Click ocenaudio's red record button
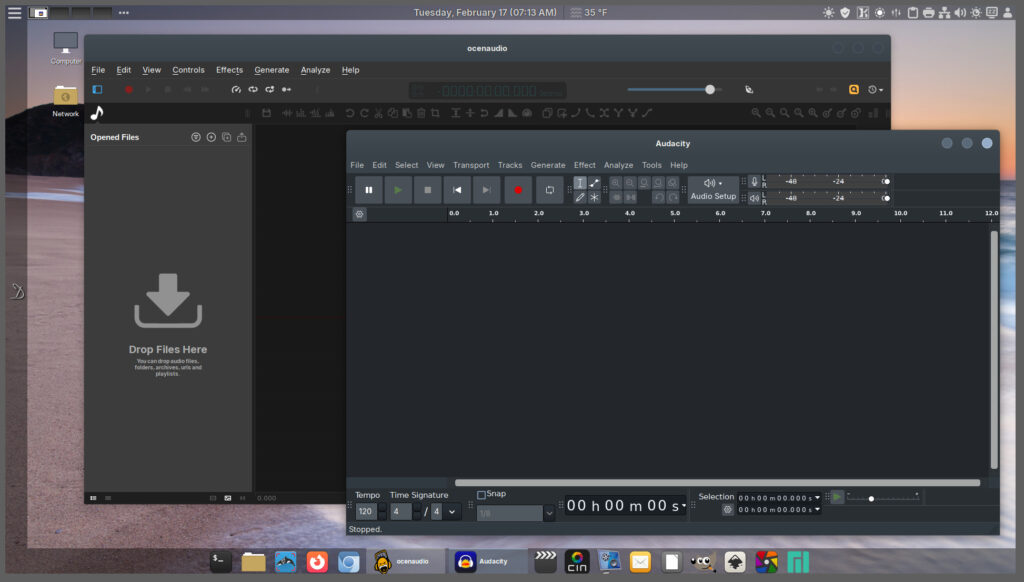This screenshot has width=1024, height=582. pyautogui.click(x=129, y=89)
